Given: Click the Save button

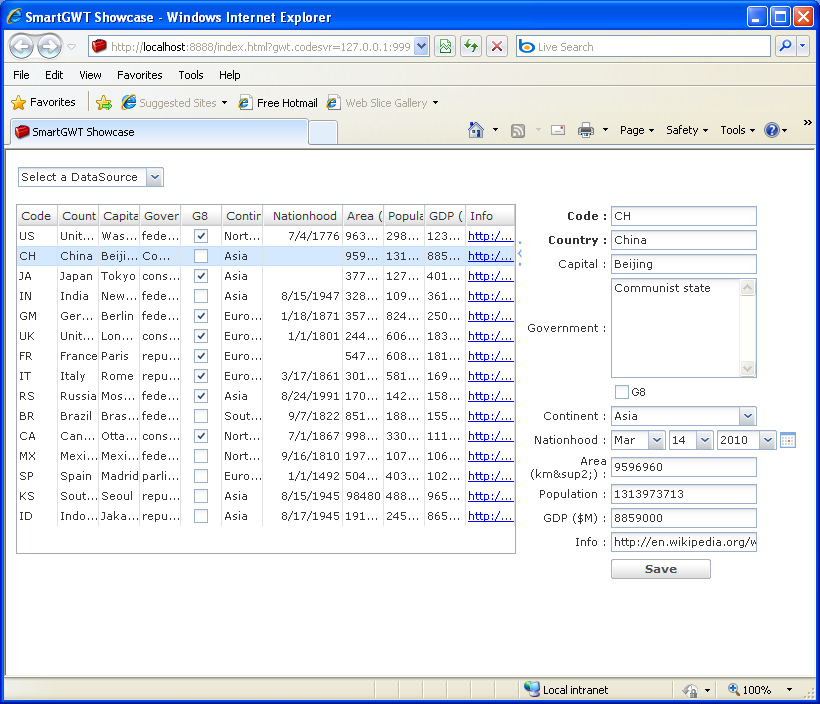Looking at the screenshot, I should click(660, 569).
